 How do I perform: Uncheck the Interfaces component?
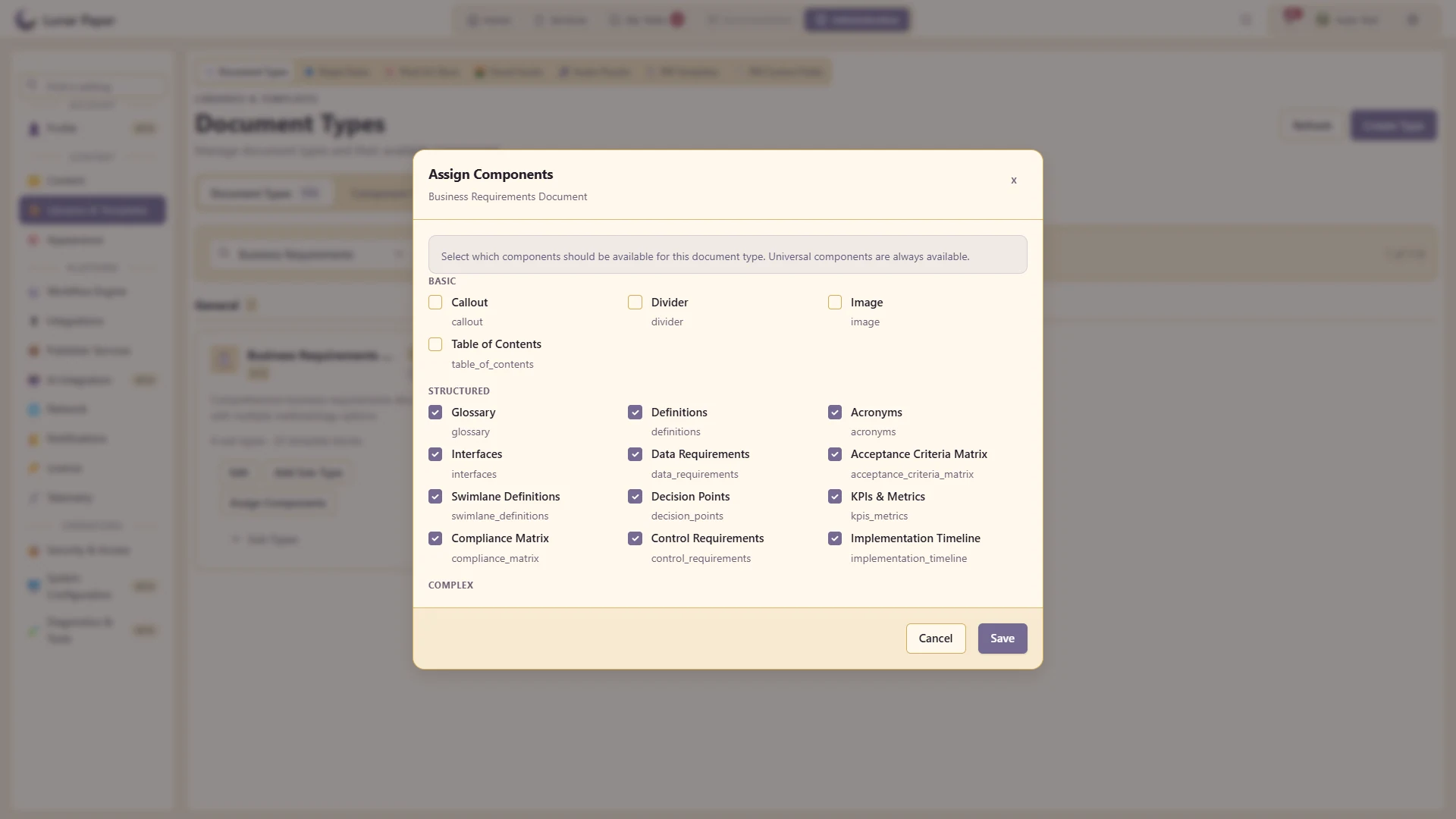(x=435, y=454)
